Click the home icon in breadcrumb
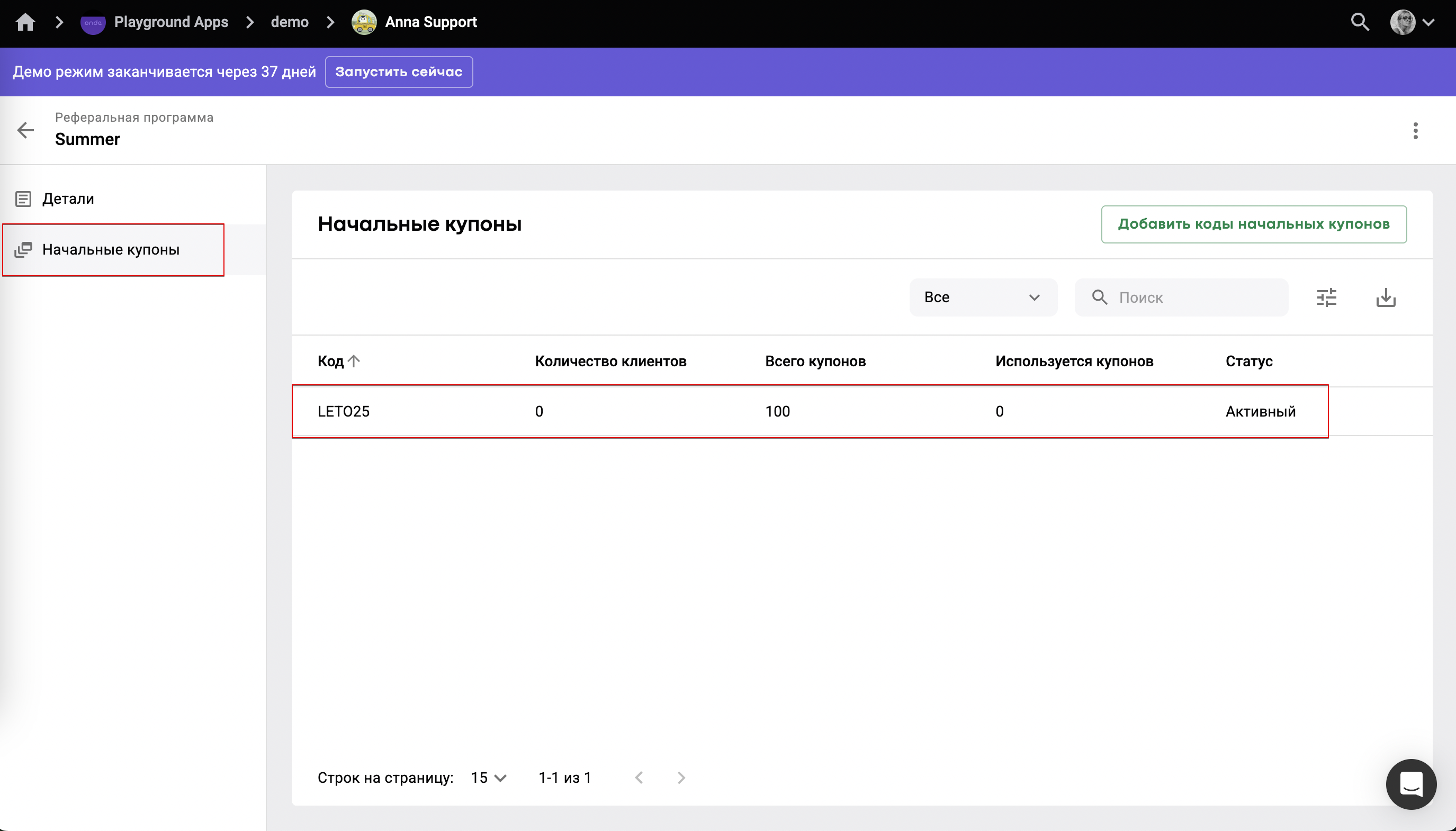 25,22
